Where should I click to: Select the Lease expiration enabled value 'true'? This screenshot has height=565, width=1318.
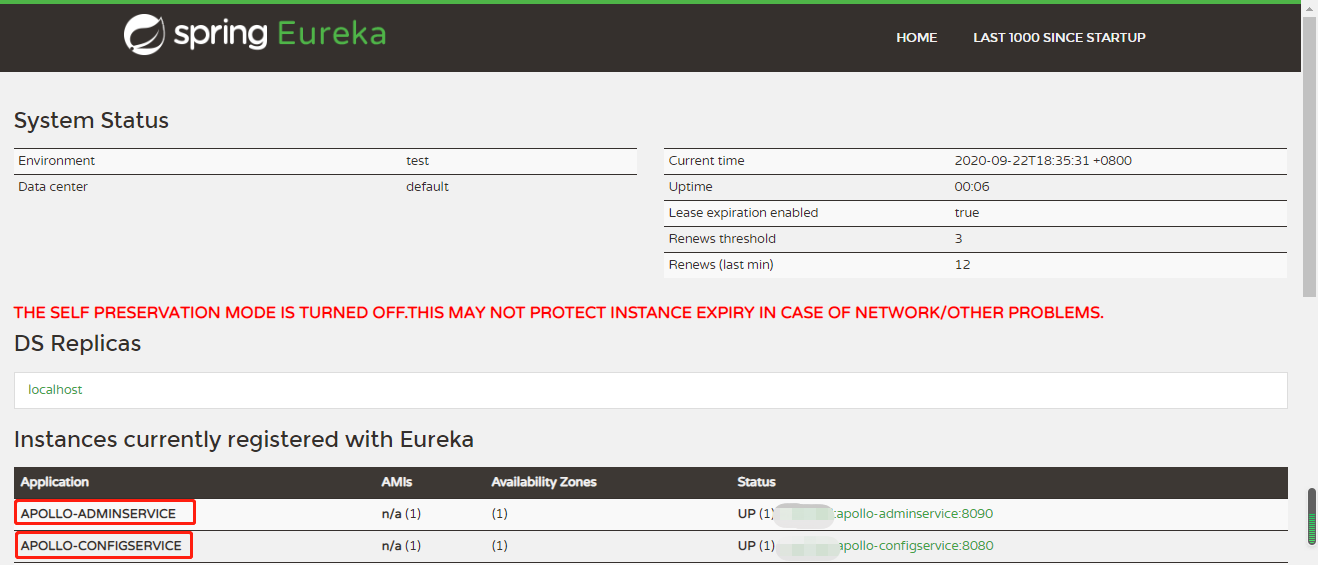(967, 213)
